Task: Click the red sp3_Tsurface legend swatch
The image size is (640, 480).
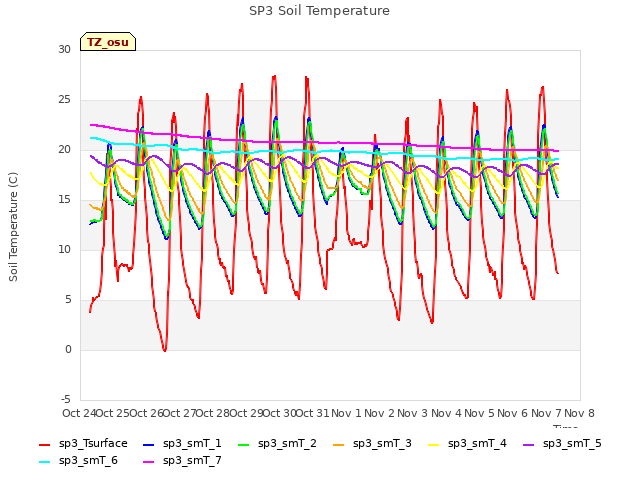Action: tap(44, 444)
